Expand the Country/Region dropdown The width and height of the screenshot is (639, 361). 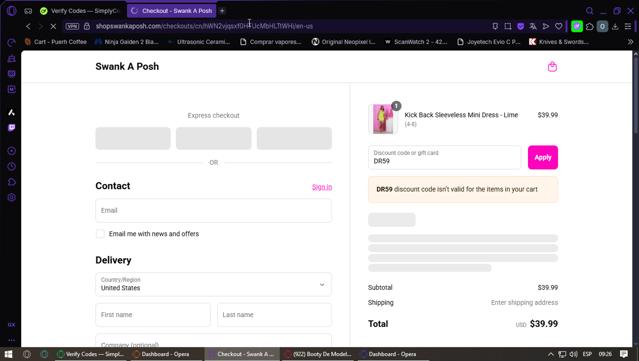coord(214,284)
